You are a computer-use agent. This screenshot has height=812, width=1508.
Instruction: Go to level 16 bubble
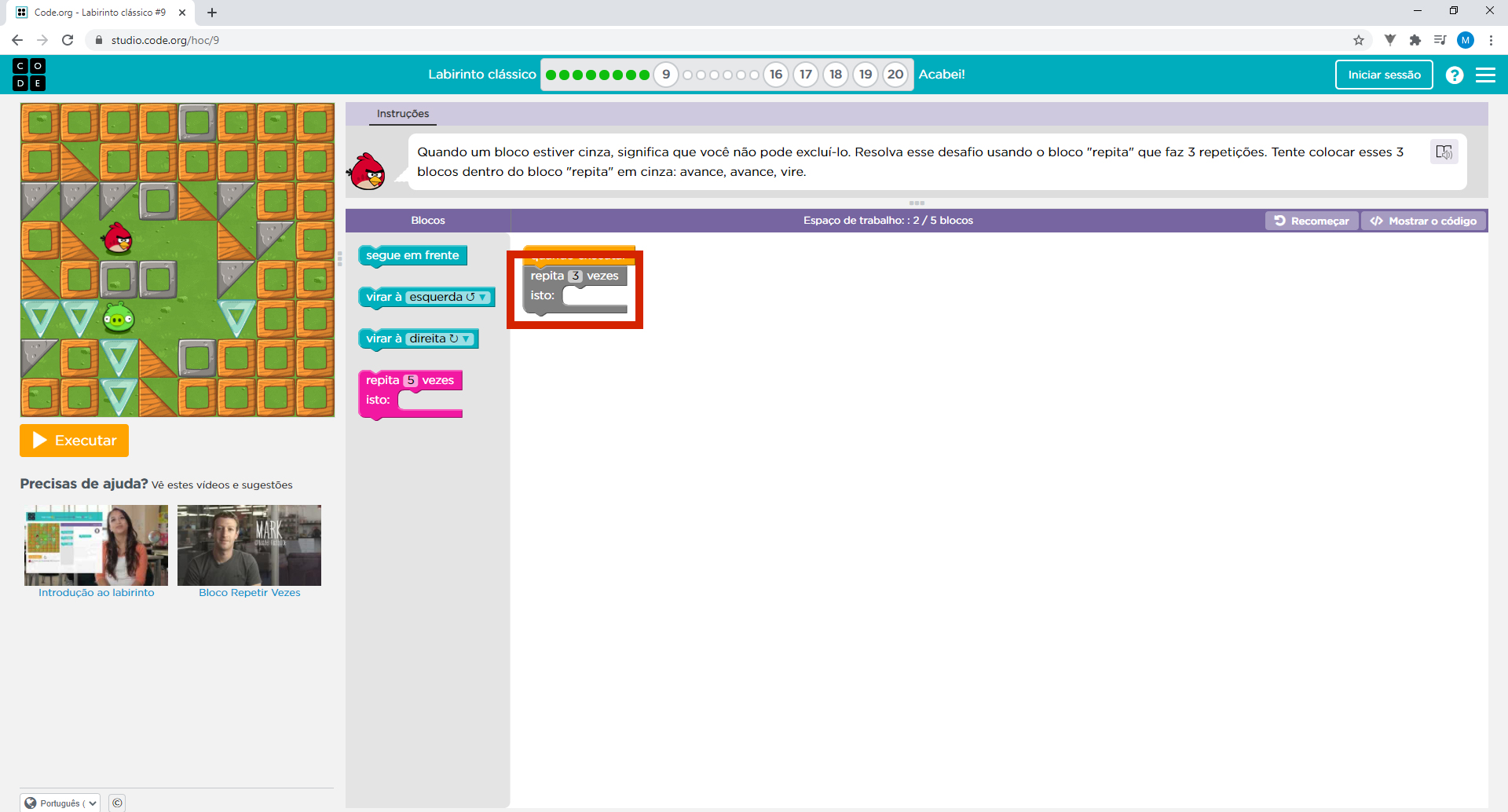[x=776, y=75]
